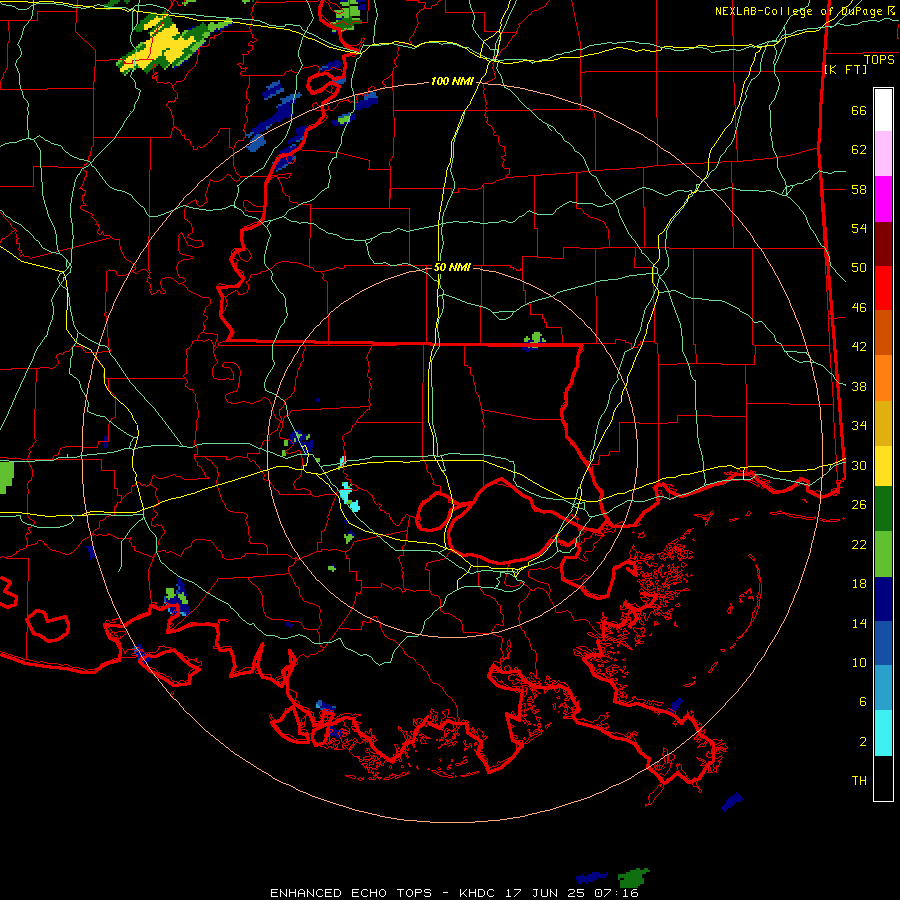900x900 pixels.
Task: Select the dark red legend swatch
Action: tap(883, 245)
